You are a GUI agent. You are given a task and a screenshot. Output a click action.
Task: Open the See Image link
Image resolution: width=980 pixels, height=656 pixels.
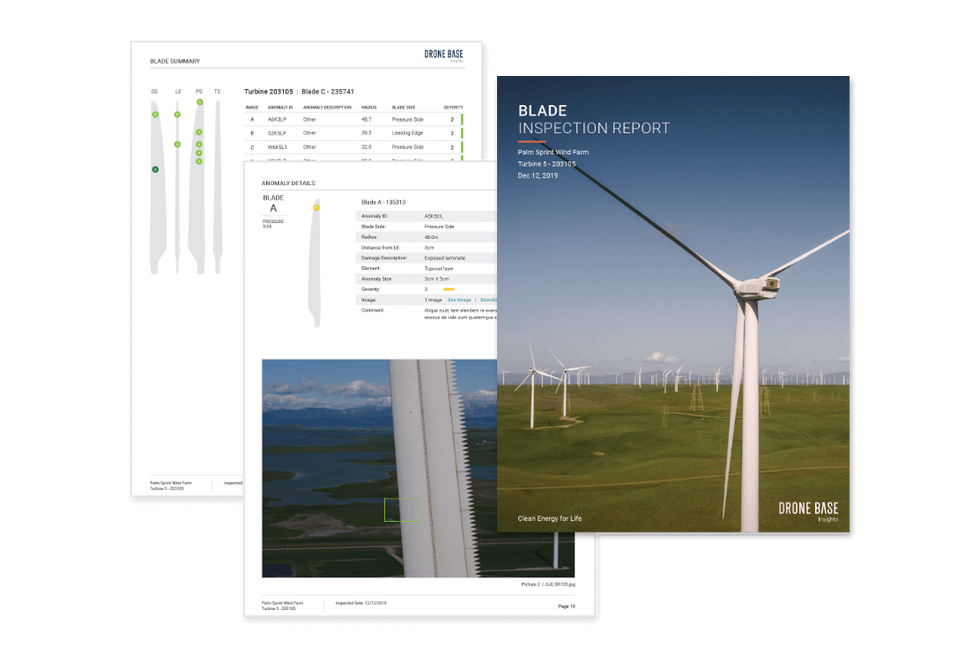[x=459, y=300]
